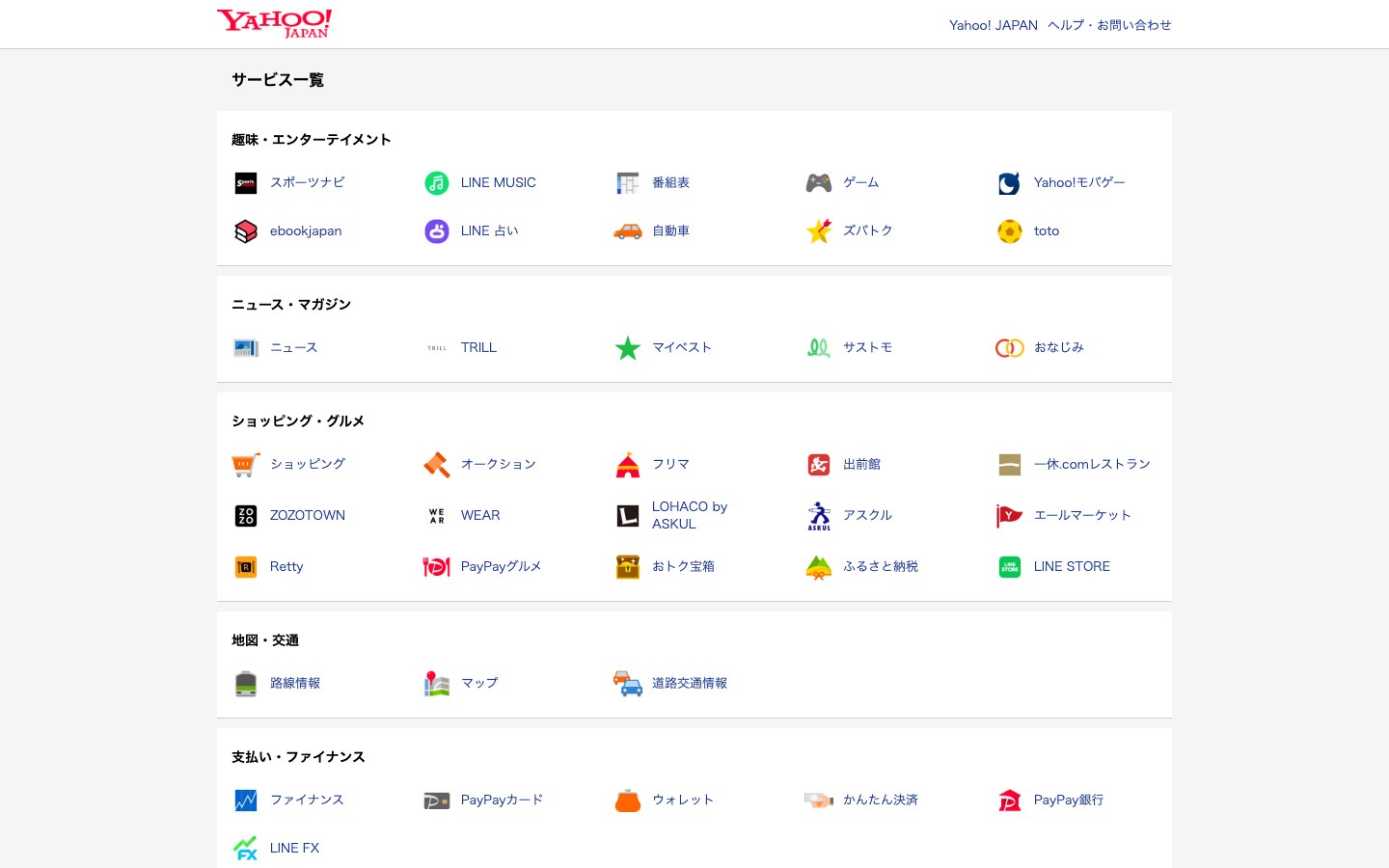
Task: Click the おなじみ rings icon
Action: pyautogui.click(x=1010, y=348)
